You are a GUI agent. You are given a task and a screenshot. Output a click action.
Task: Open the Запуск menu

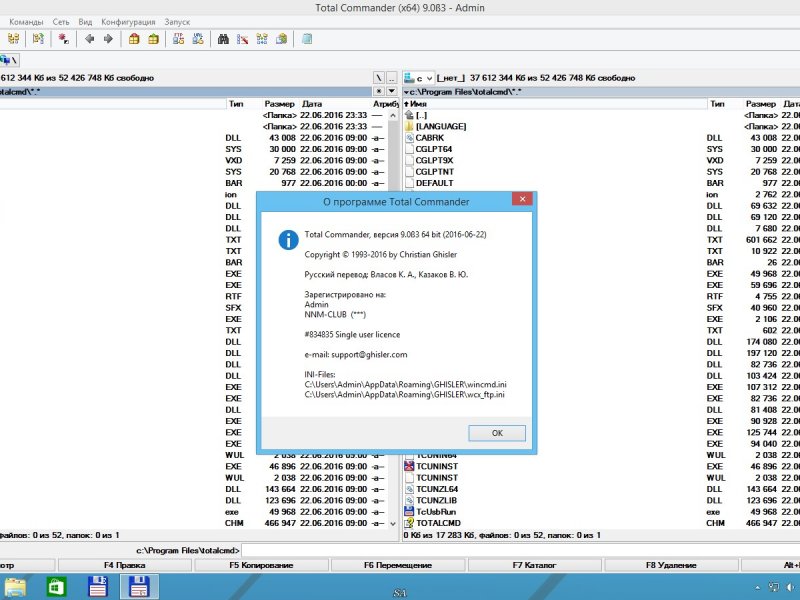[x=177, y=22]
